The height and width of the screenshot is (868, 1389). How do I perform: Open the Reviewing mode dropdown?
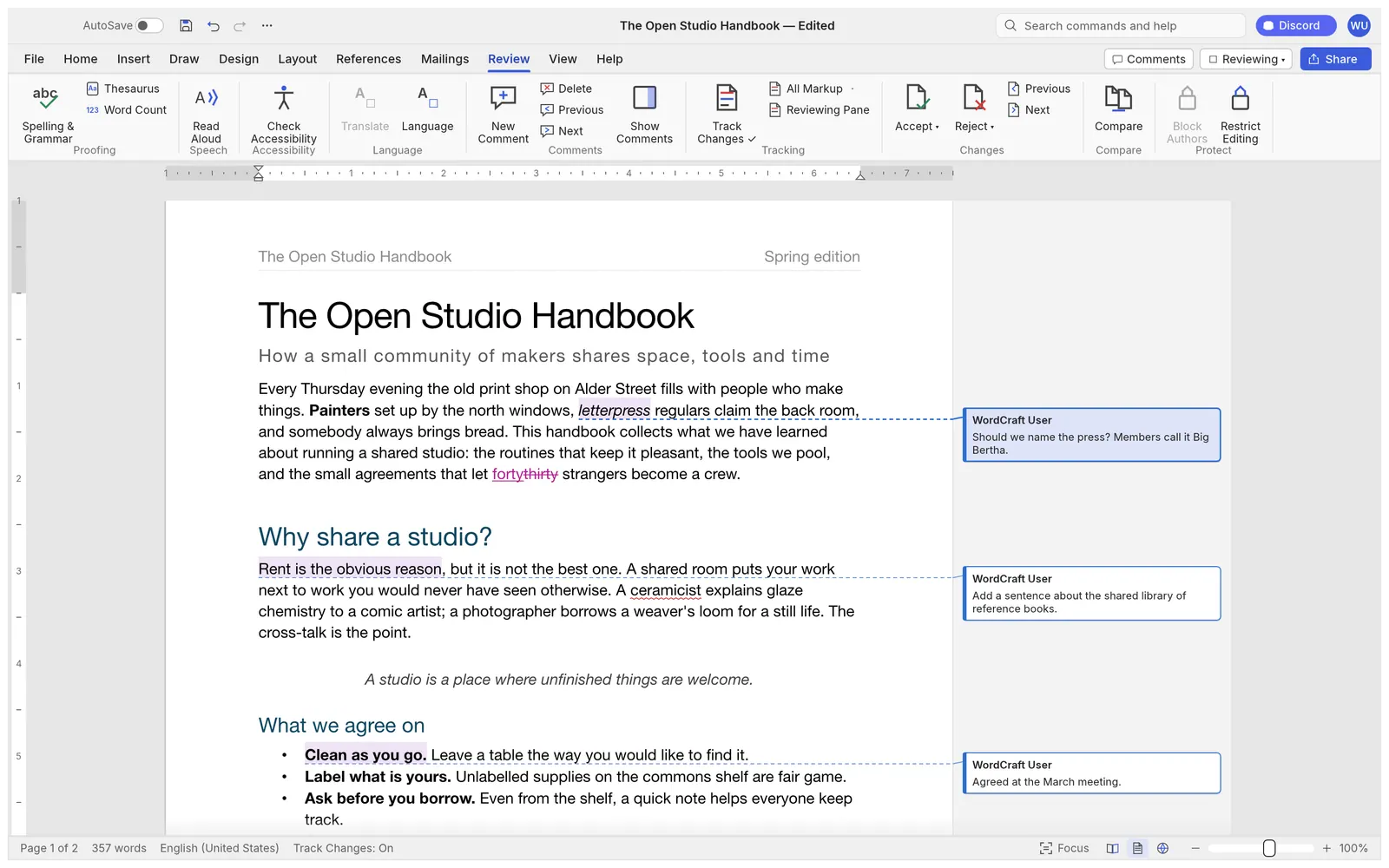[x=1246, y=59]
